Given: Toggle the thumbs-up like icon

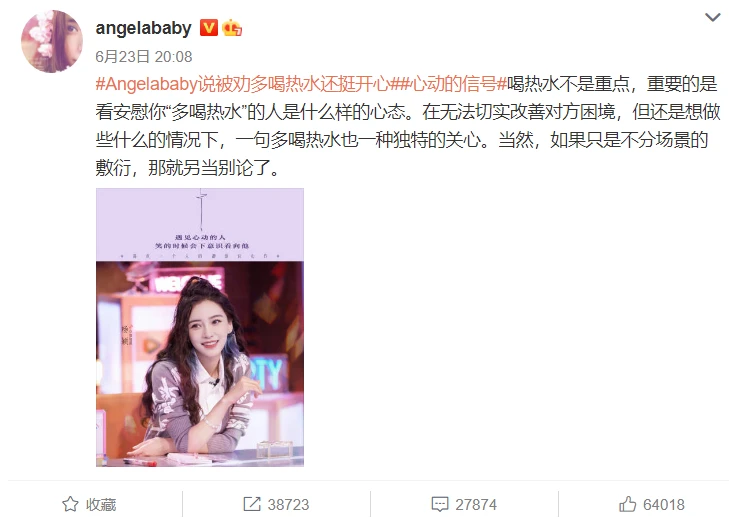Looking at the screenshot, I should click(x=628, y=504).
